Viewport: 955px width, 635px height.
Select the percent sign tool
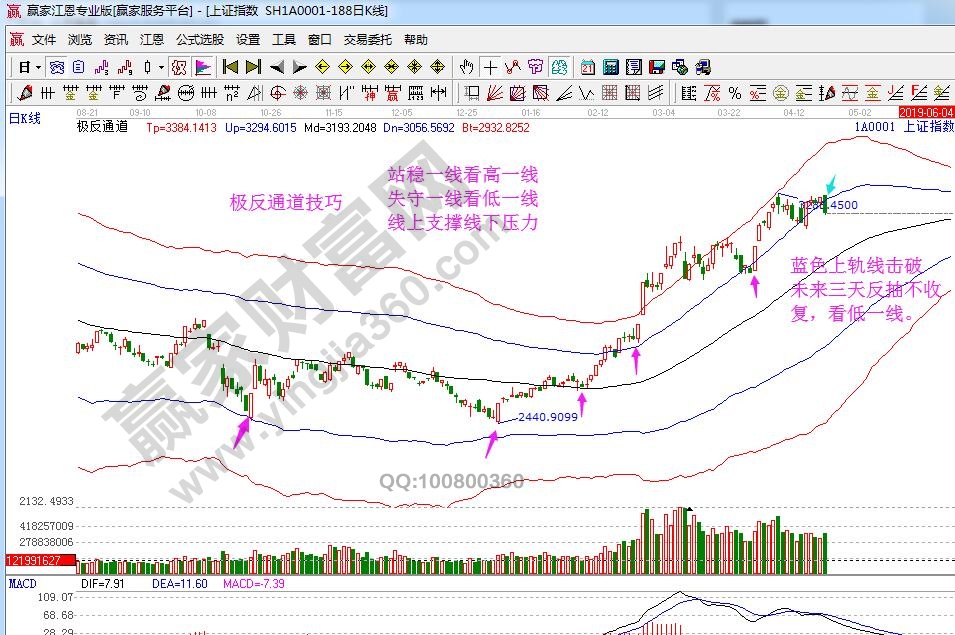[735, 93]
